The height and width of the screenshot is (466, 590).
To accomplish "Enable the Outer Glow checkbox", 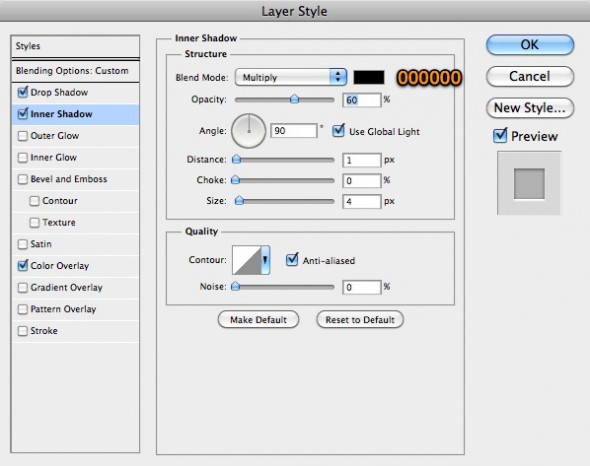I will [x=23, y=136].
